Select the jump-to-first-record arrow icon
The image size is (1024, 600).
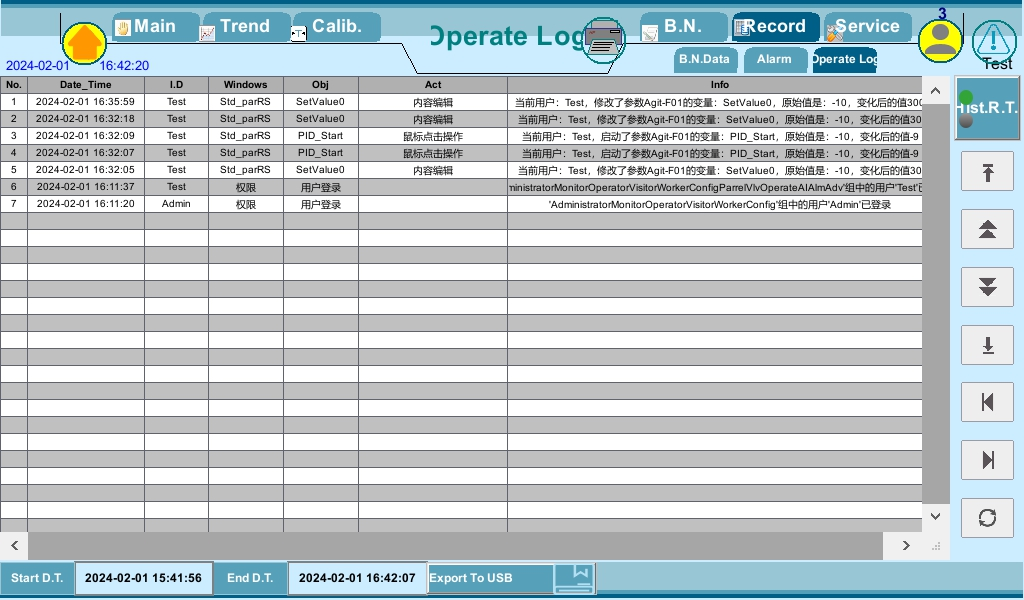click(987, 171)
